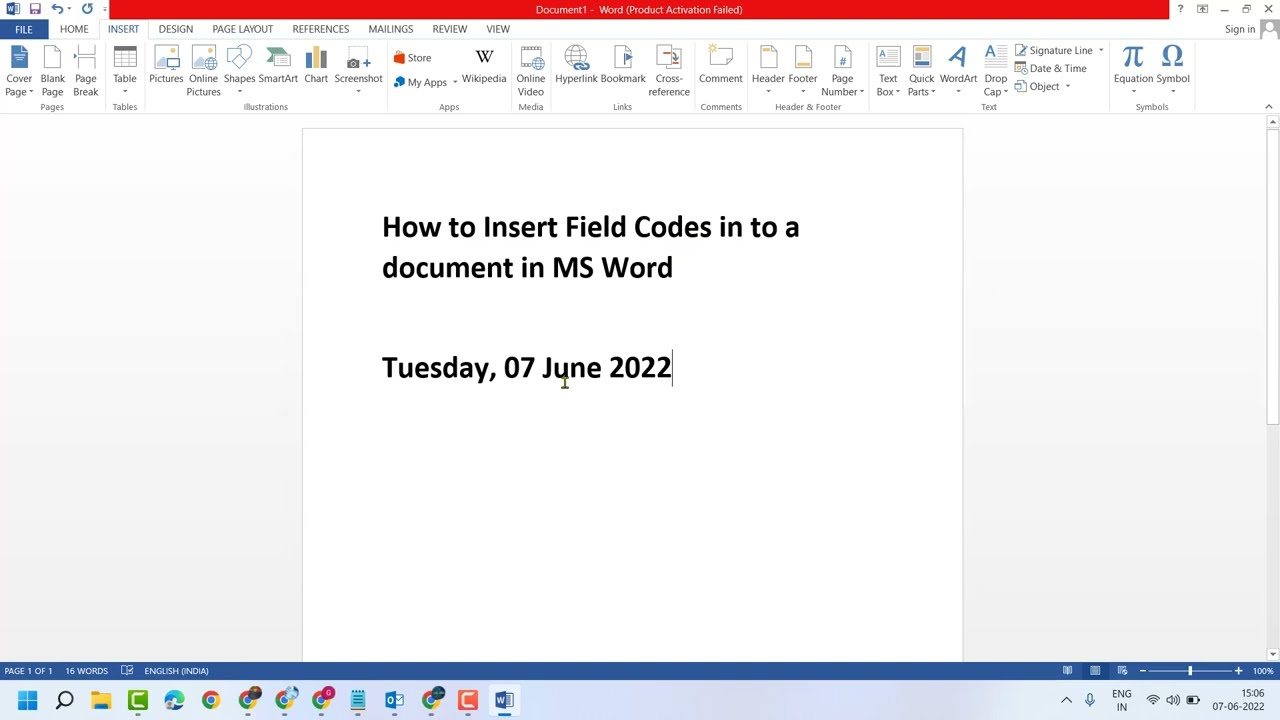Open the proofing errors indicator
Image resolution: width=1280 pixels, height=720 pixels.
(127, 671)
